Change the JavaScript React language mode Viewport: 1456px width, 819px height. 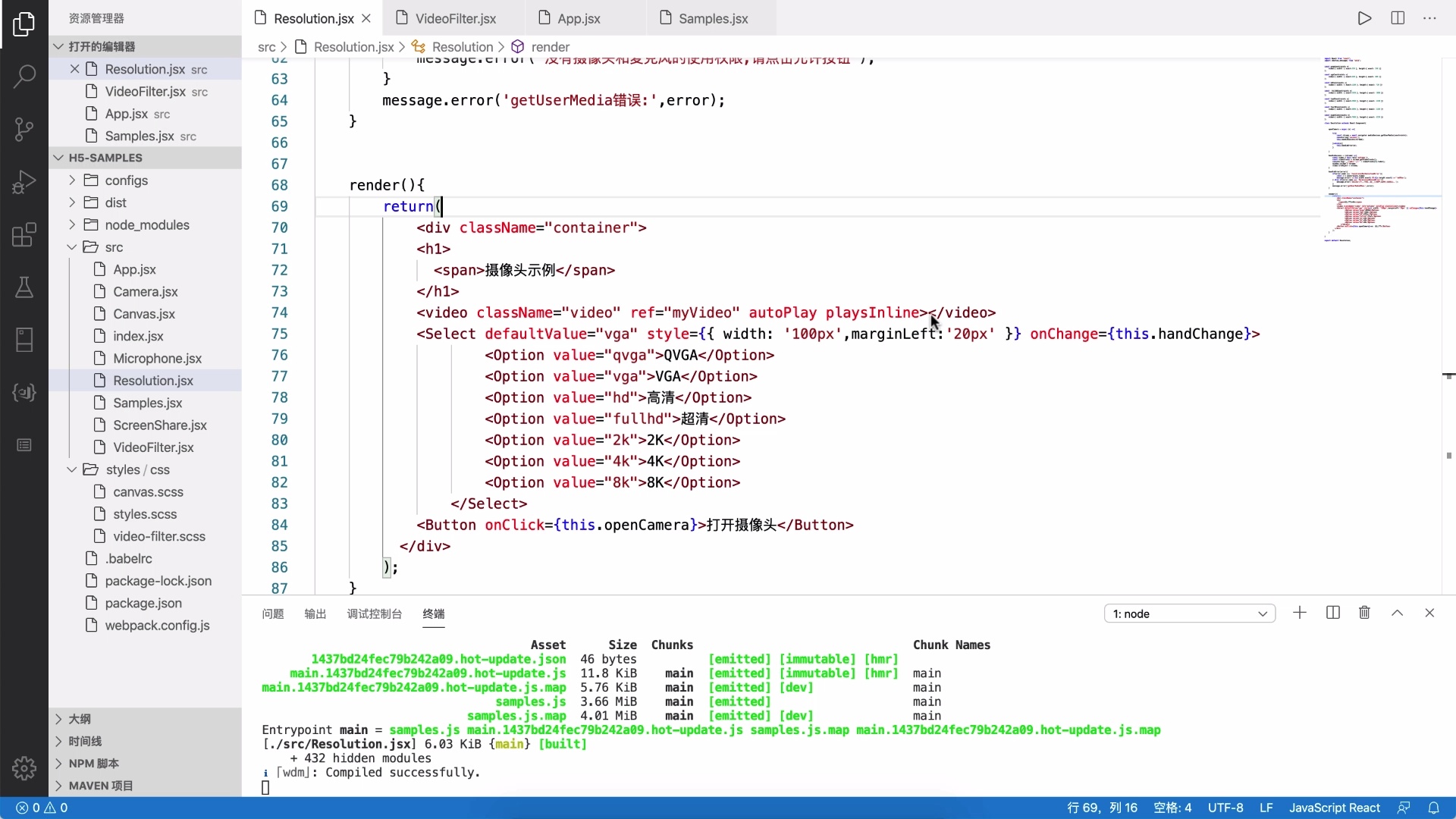pos(1334,808)
